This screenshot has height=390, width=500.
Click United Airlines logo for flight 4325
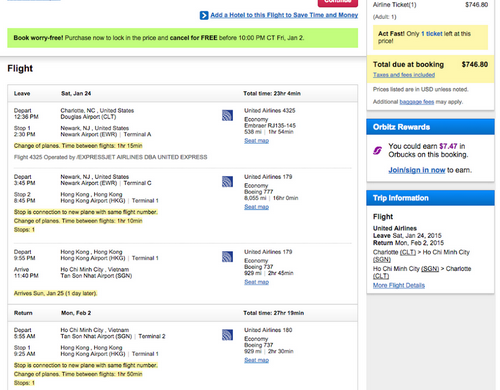coord(227,115)
